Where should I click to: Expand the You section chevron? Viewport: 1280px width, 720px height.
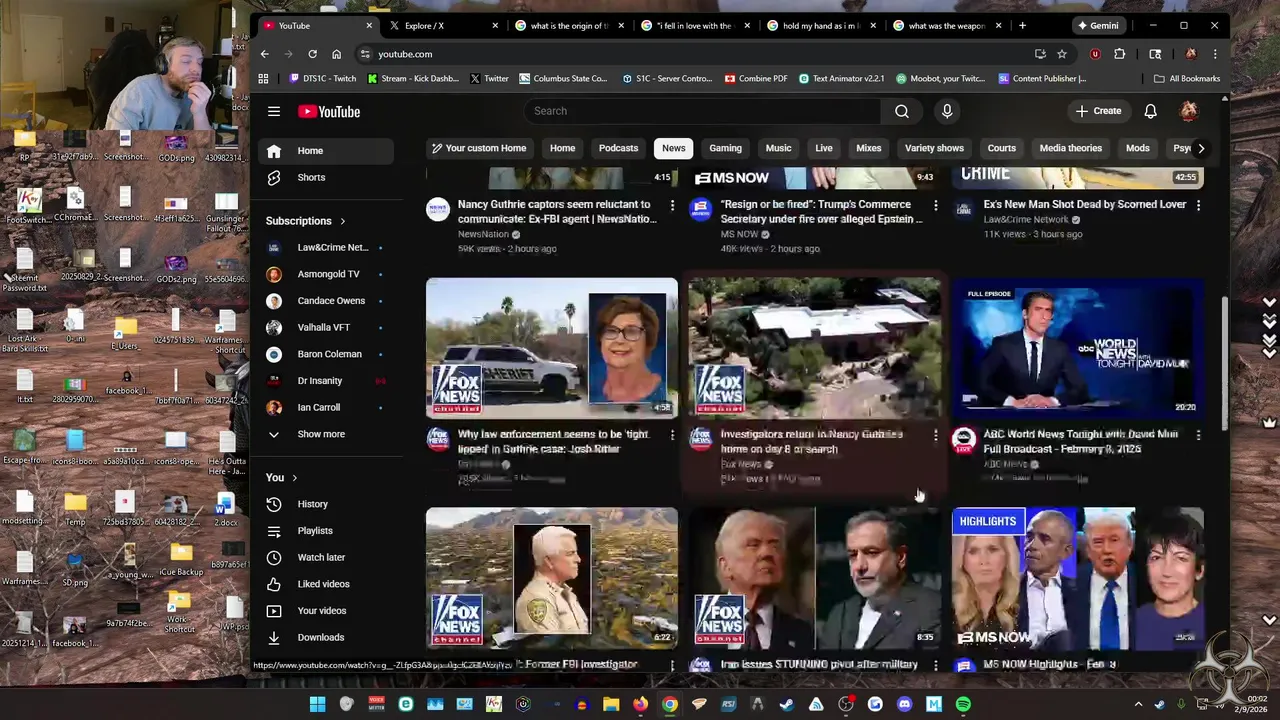[x=294, y=478]
